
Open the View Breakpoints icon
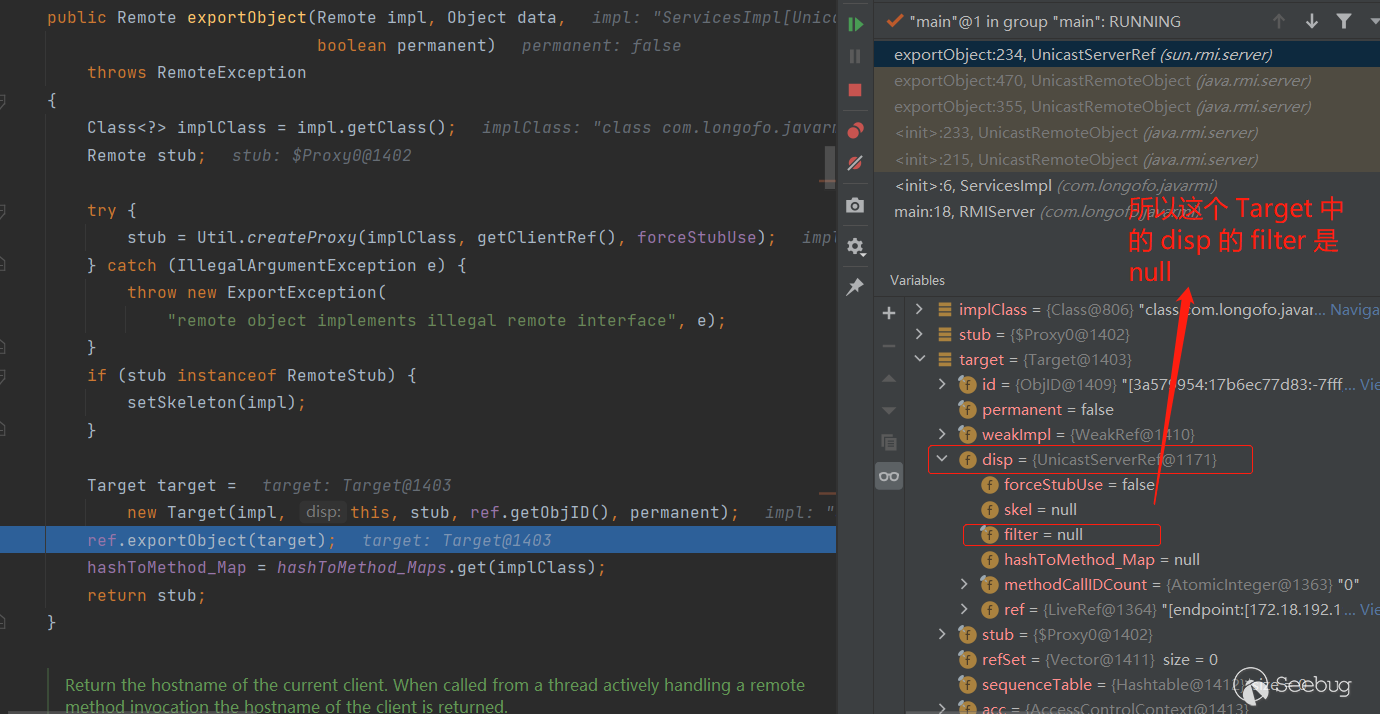tap(855, 130)
